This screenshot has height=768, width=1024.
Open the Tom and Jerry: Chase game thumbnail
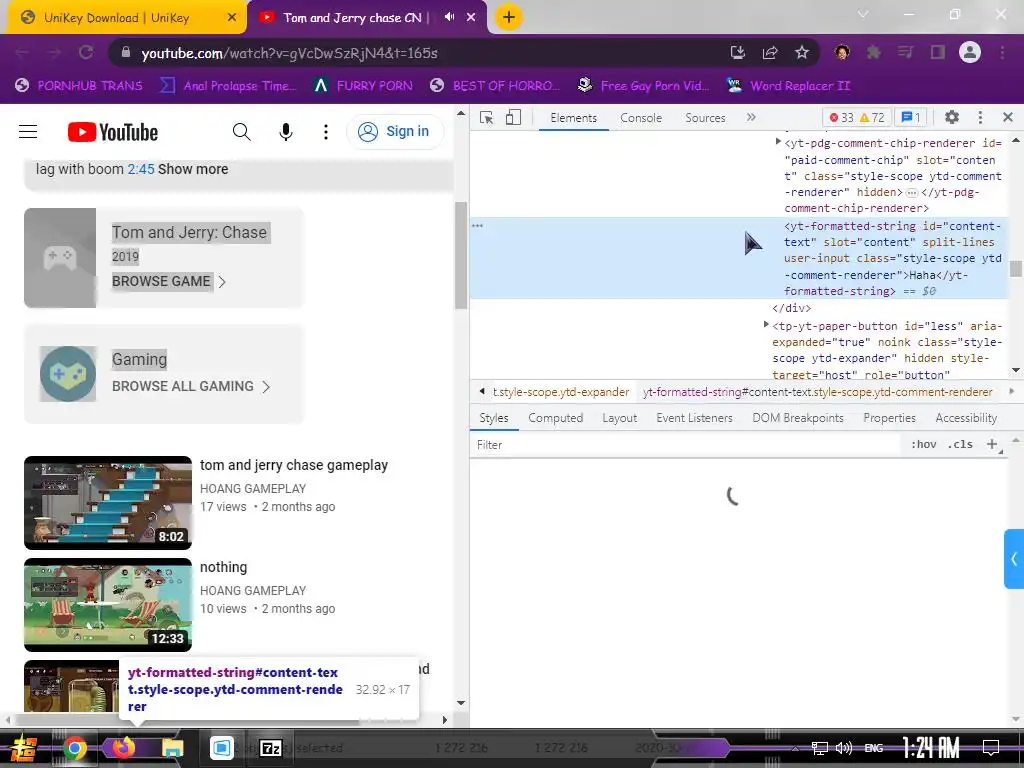[x=60, y=258]
